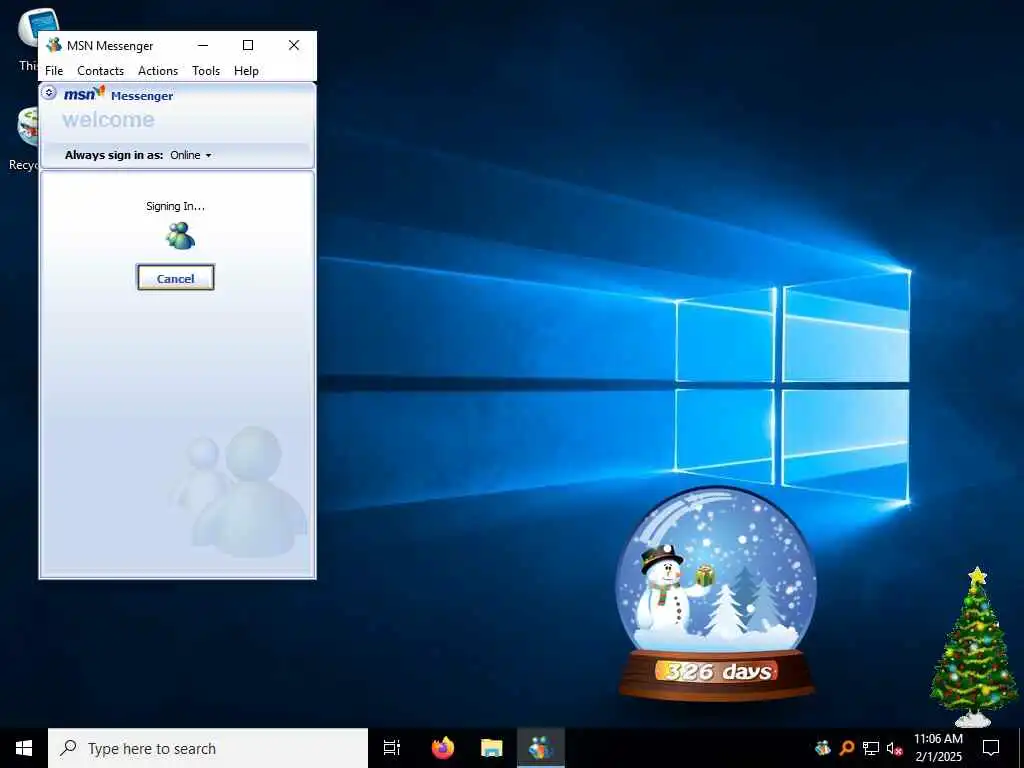Select the Recycle Bin desktop icon
The height and width of the screenshot is (768, 1024).
pos(24,139)
